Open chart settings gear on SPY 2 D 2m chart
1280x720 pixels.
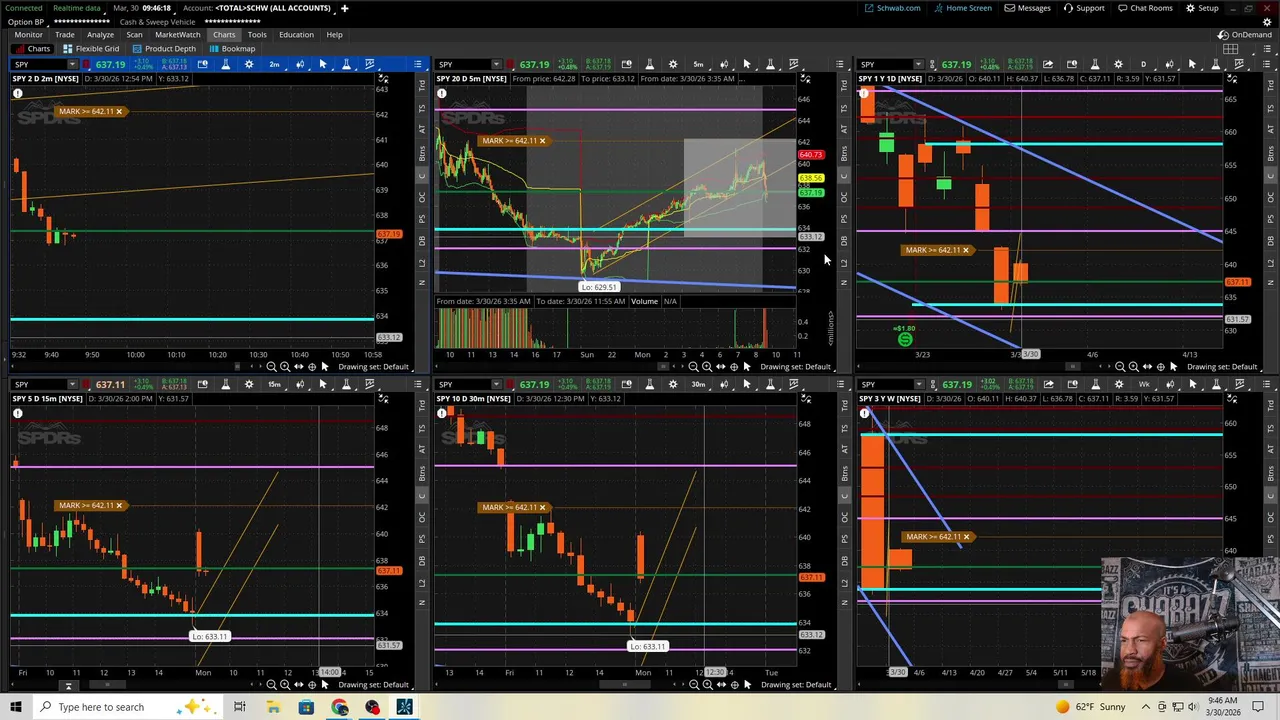click(249, 64)
